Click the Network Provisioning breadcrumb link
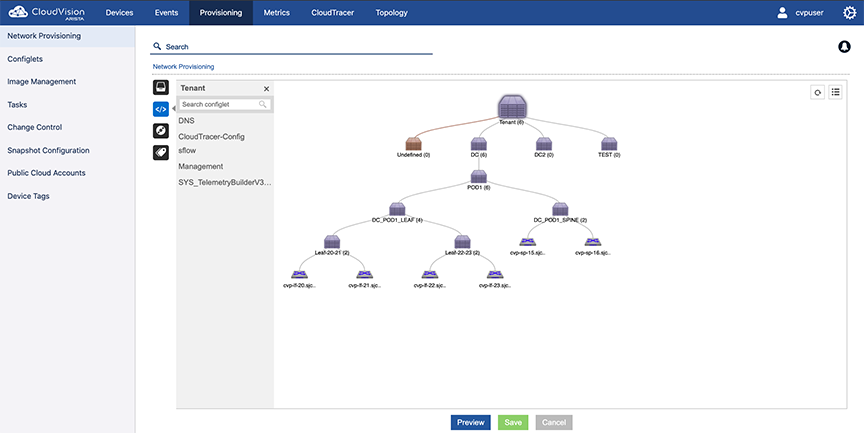Screen dimensions: 864x433 [183, 67]
